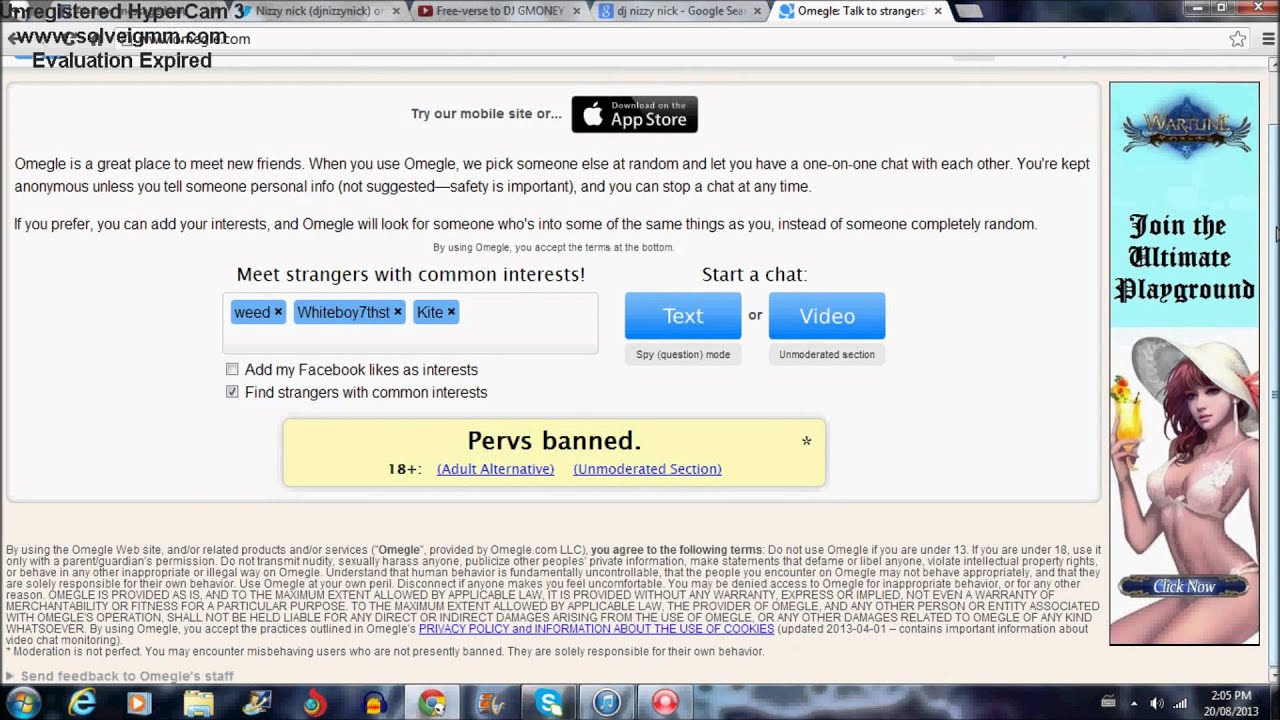1280x720 pixels.
Task: Open a new browser tab
Action: 968,12
